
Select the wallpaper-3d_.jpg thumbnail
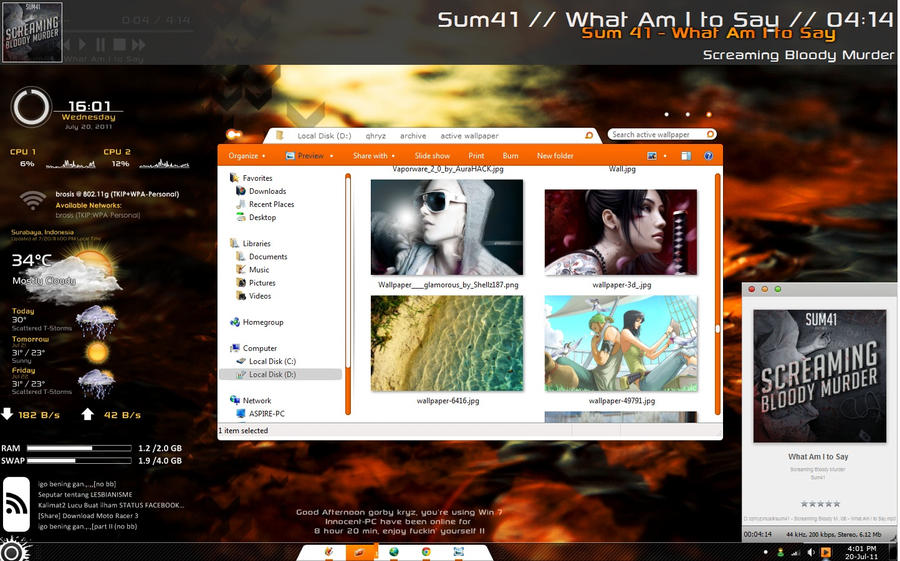[x=621, y=232]
